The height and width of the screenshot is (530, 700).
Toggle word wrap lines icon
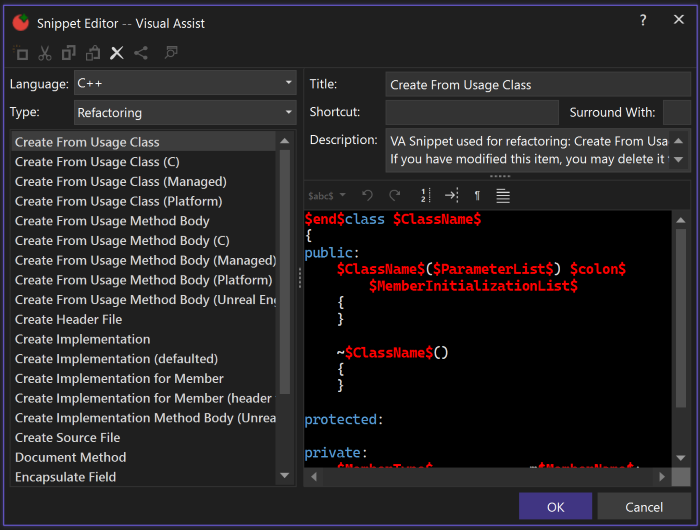coord(503,196)
